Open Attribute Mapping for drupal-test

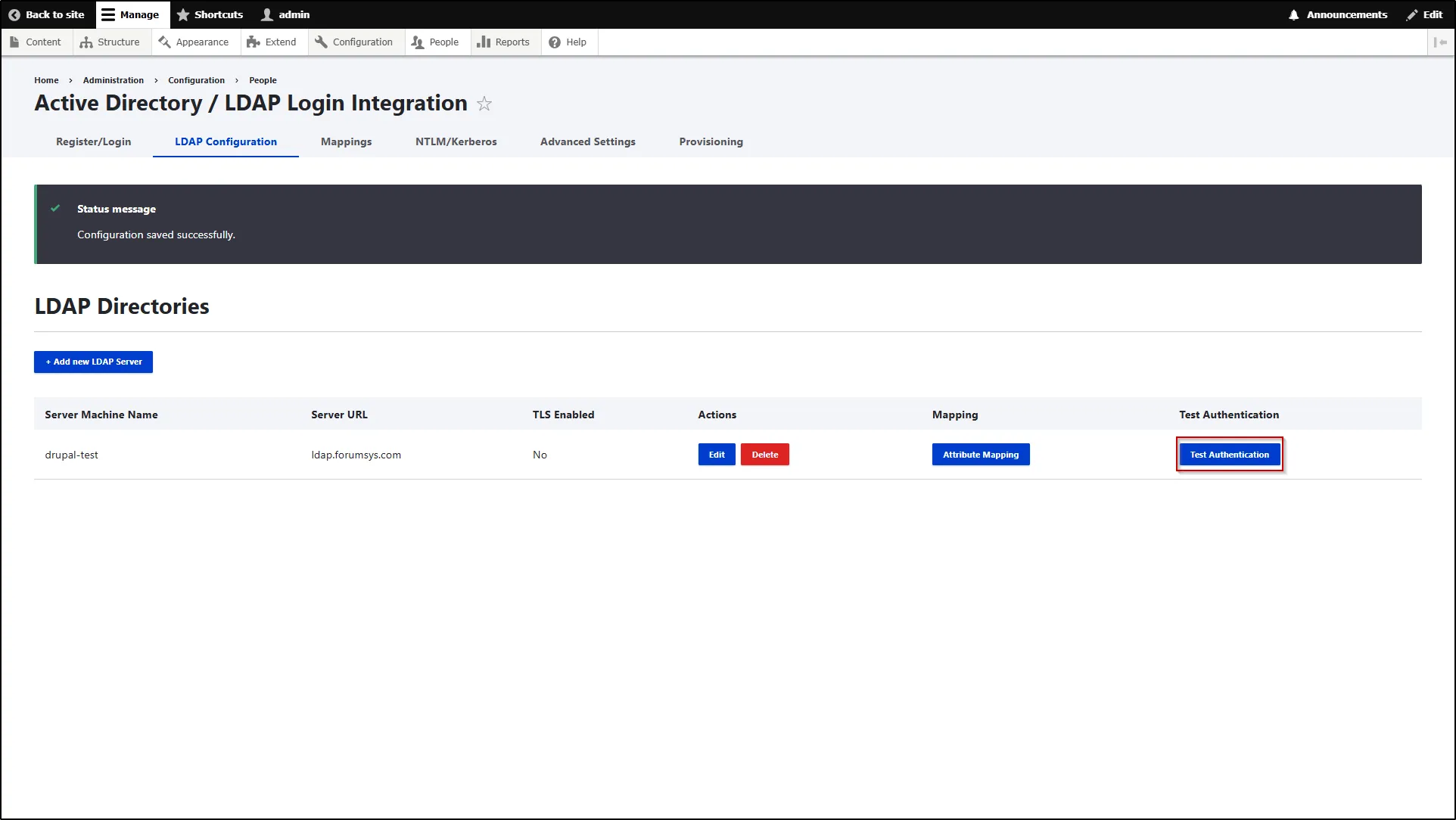click(980, 454)
